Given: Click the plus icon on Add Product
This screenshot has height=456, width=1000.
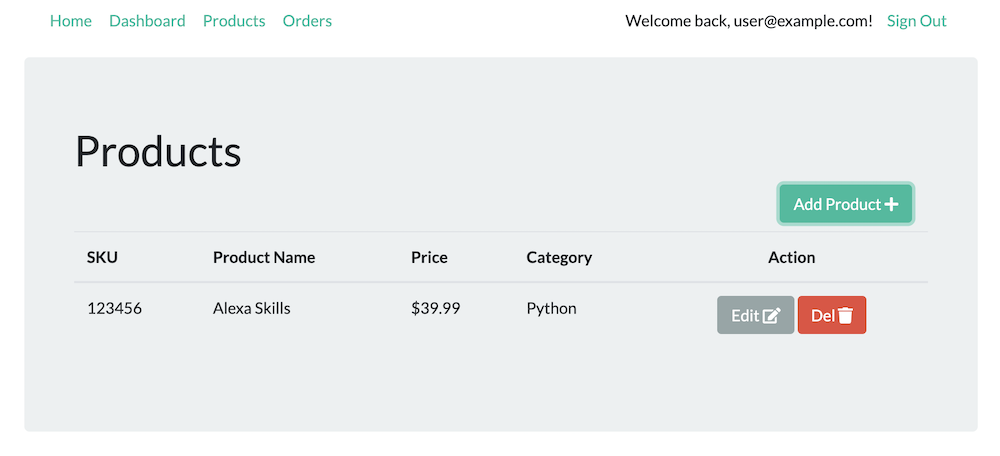Looking at the screenshot, I should tap(891, 205).
